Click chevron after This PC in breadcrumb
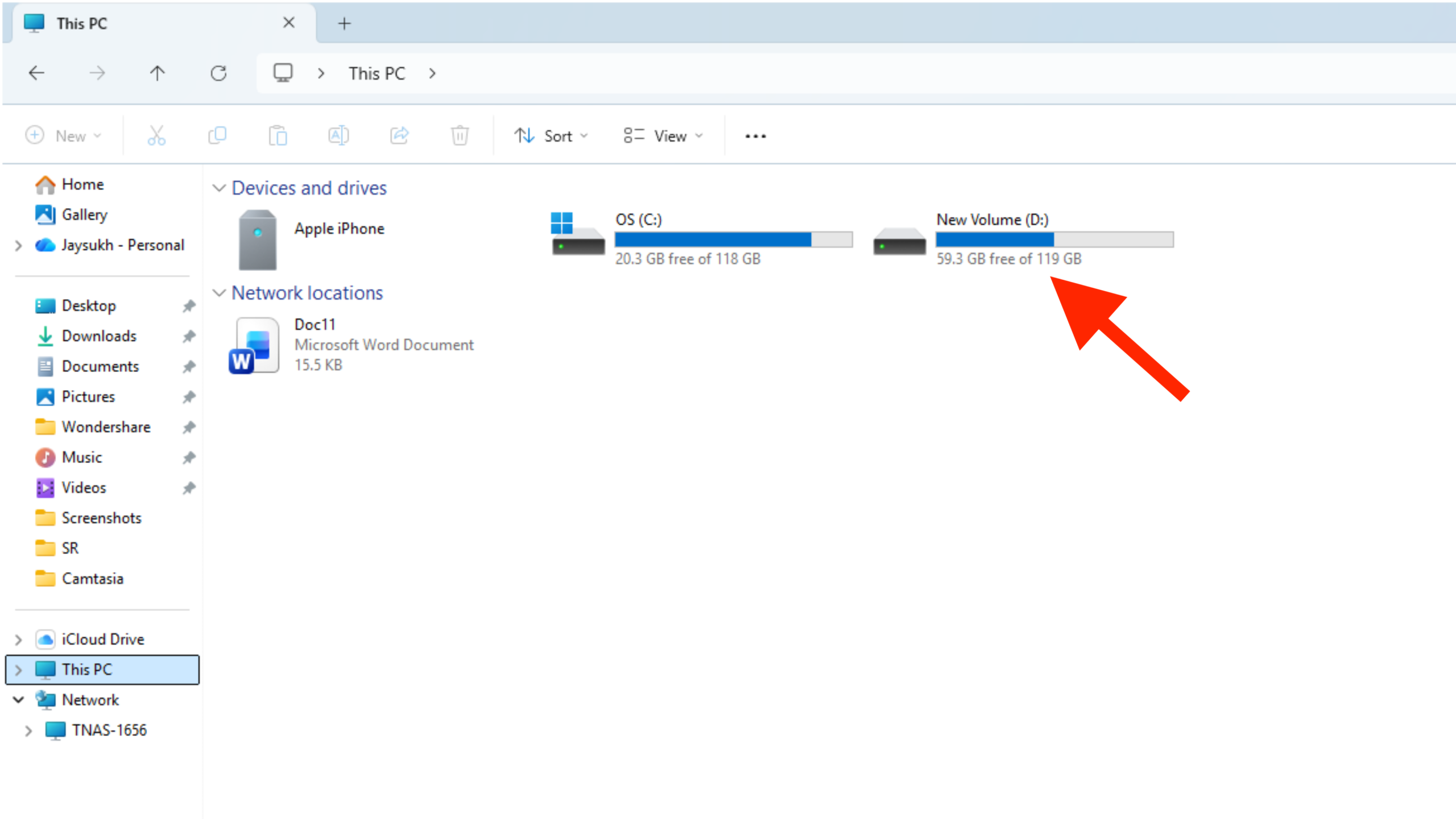Screen dimensions: 1456x819 click(x=432, y=73)
